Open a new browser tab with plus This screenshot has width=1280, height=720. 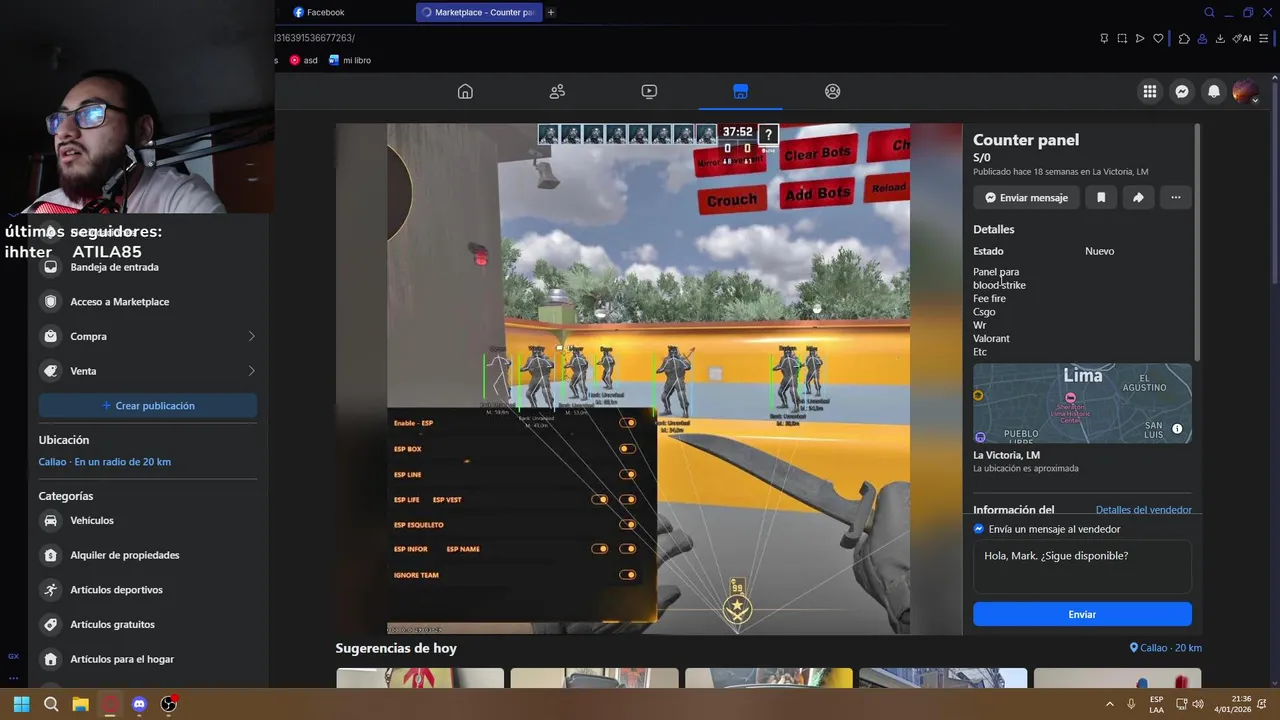click(x=551, y=12)
